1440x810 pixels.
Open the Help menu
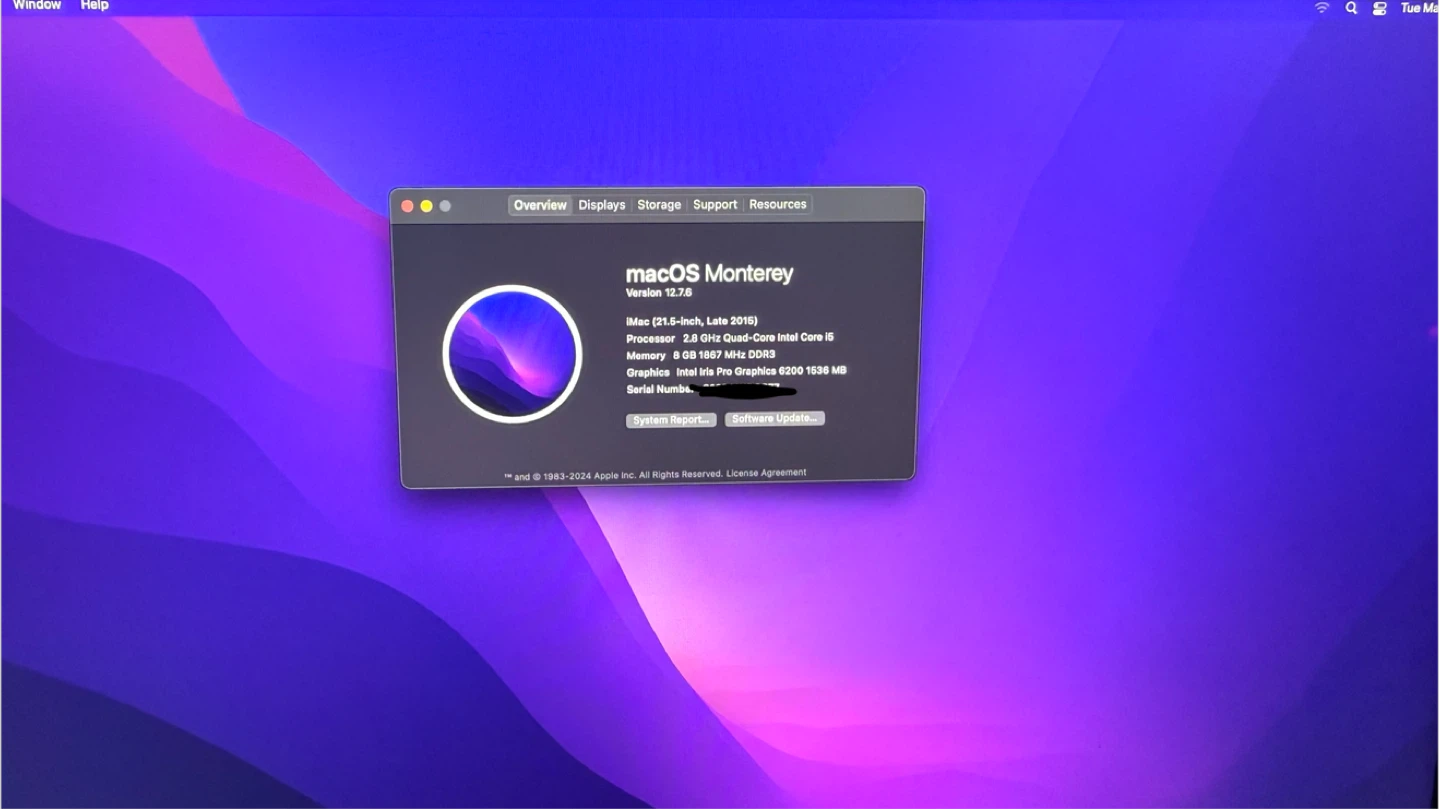click(x=94, y=6)
